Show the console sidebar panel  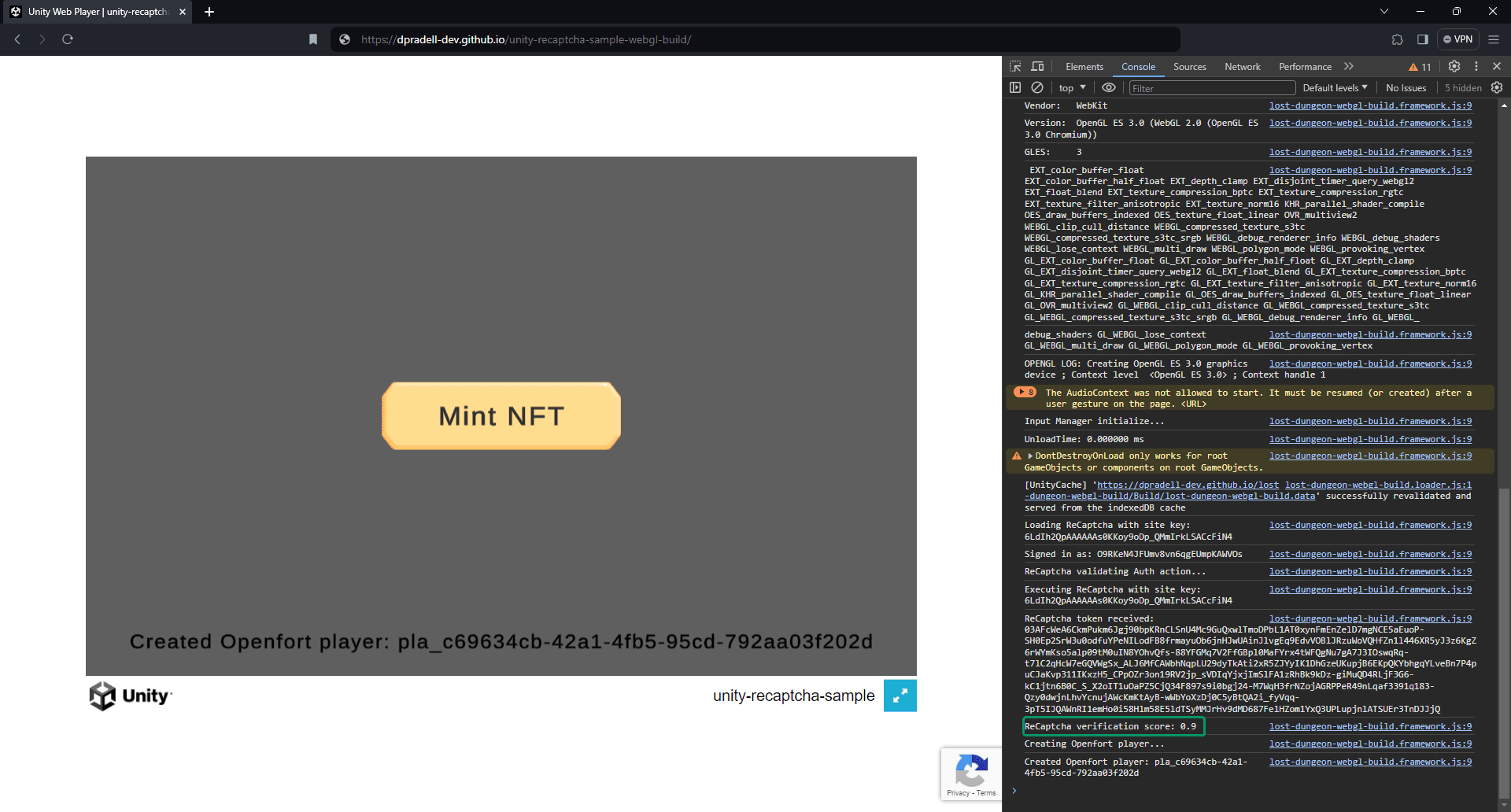[1015, 87]
